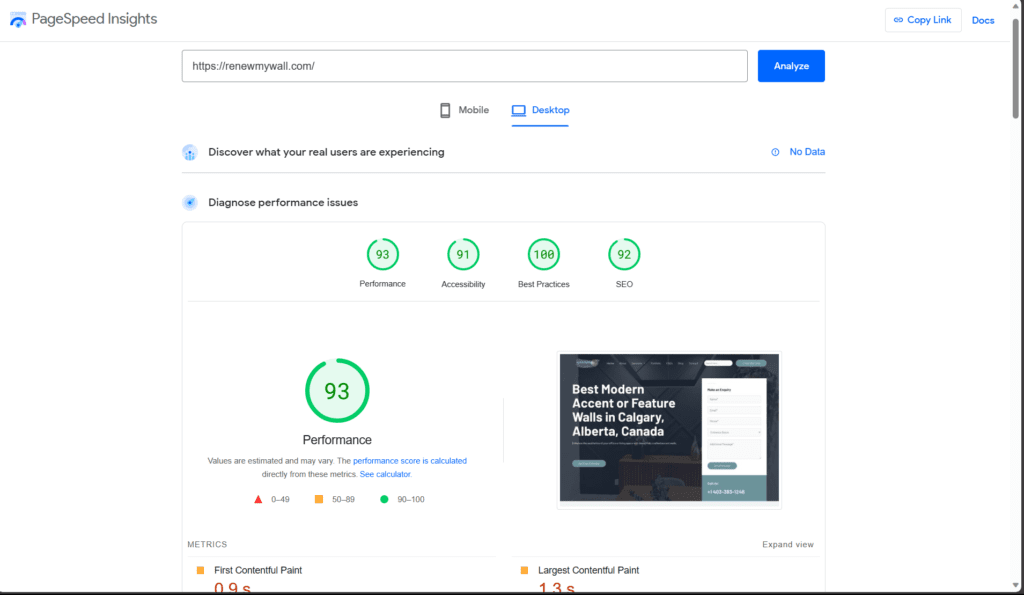Open the Docs link
The height and width of the screenshot is (595, 1024).
(982, 20)
